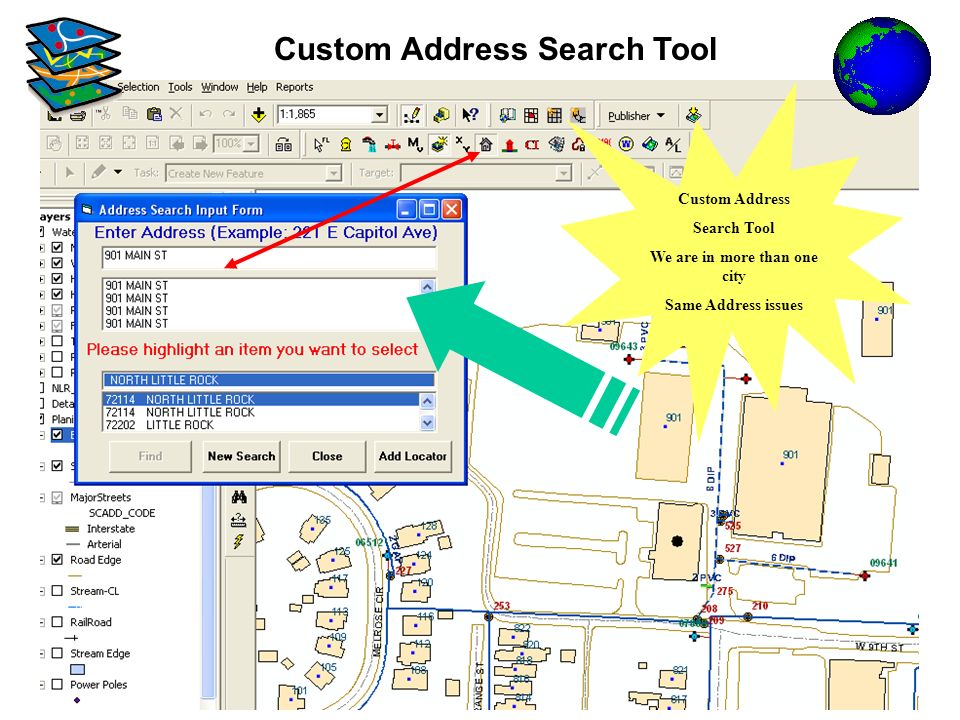Screen dimensions: 960x720
Task: Uncheck the Road Edge layer checkbox
Action: pos(57,560)
